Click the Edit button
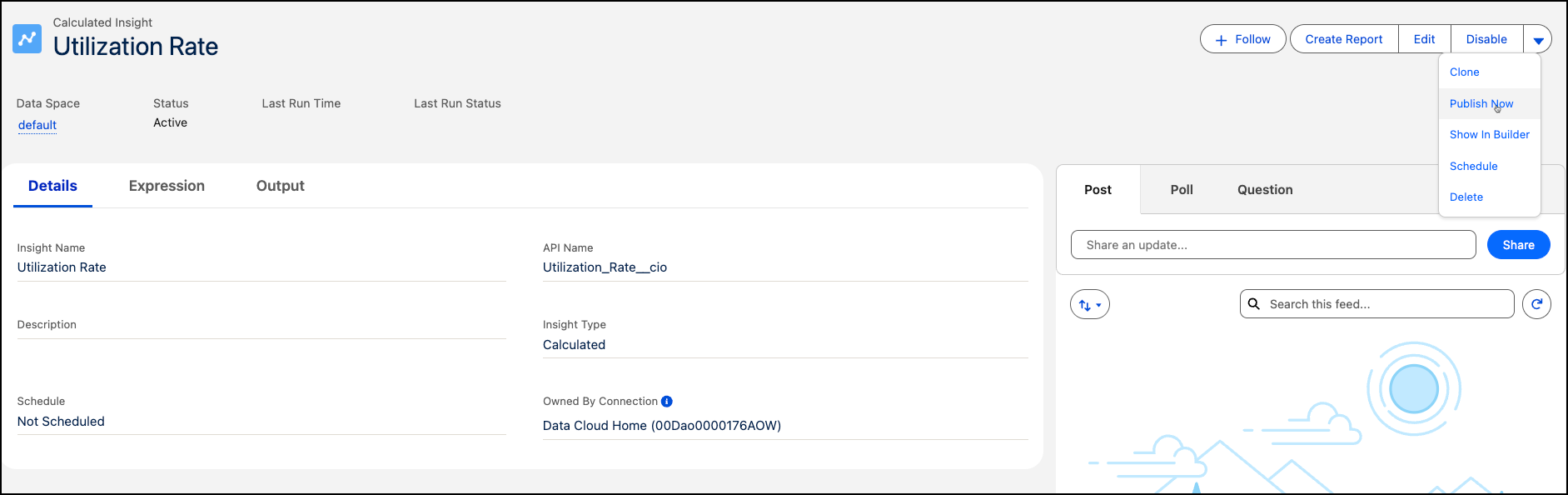This screenshot has height=495, width=1568. (1424, 39)
